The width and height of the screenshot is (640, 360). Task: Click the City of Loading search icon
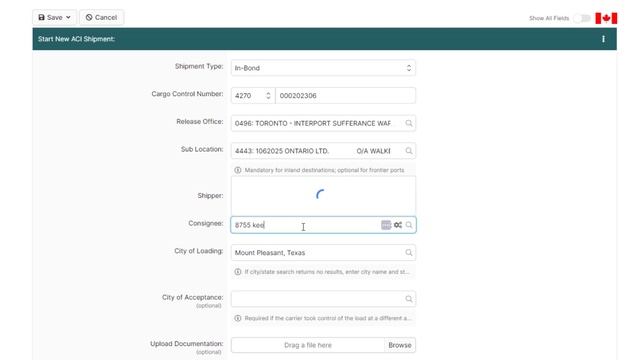tap(409, 253)
